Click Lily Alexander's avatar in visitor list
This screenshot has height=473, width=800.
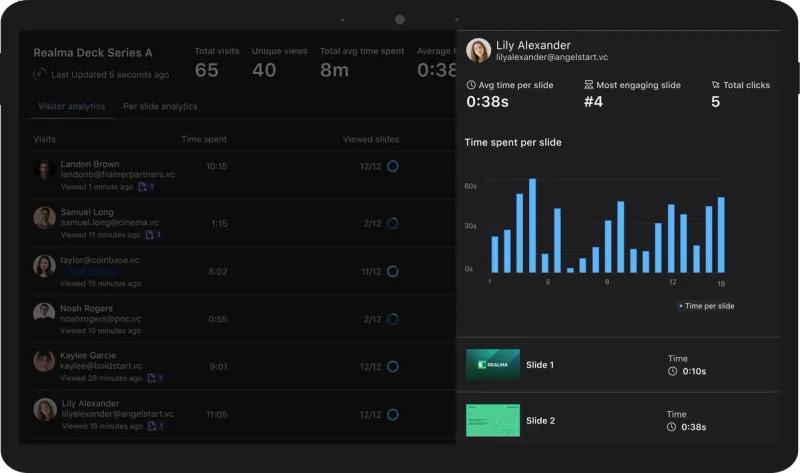click(x=44, y=409)
